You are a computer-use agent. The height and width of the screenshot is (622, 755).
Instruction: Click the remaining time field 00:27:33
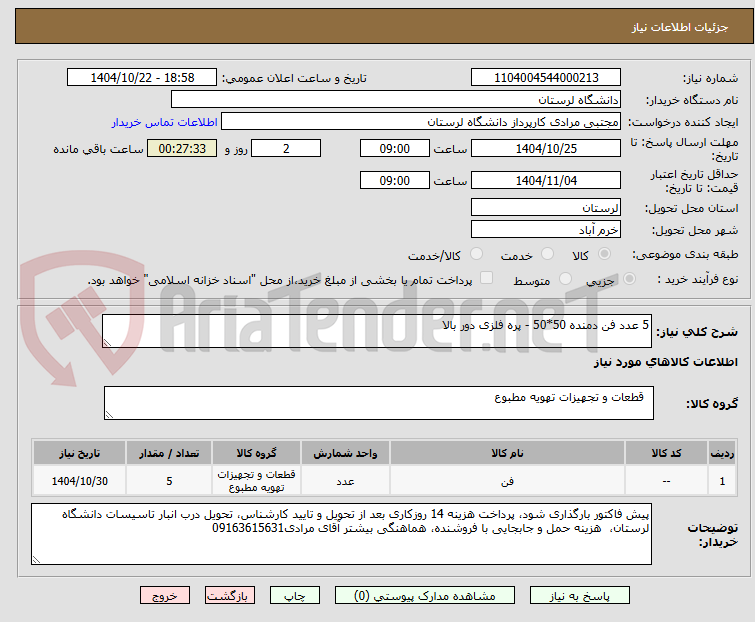click(x=182, y=148)
